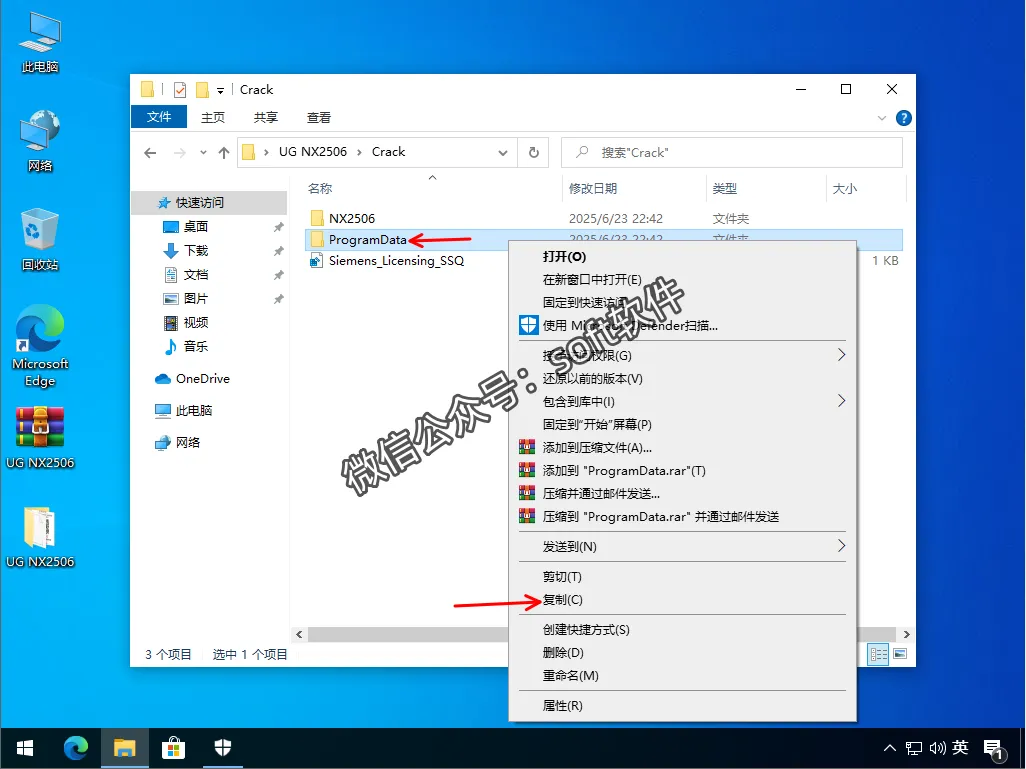Open the UG NX2506 WinRAR archive icon
This screenshot has height=769, width=1026.
(x=40, y=437)
